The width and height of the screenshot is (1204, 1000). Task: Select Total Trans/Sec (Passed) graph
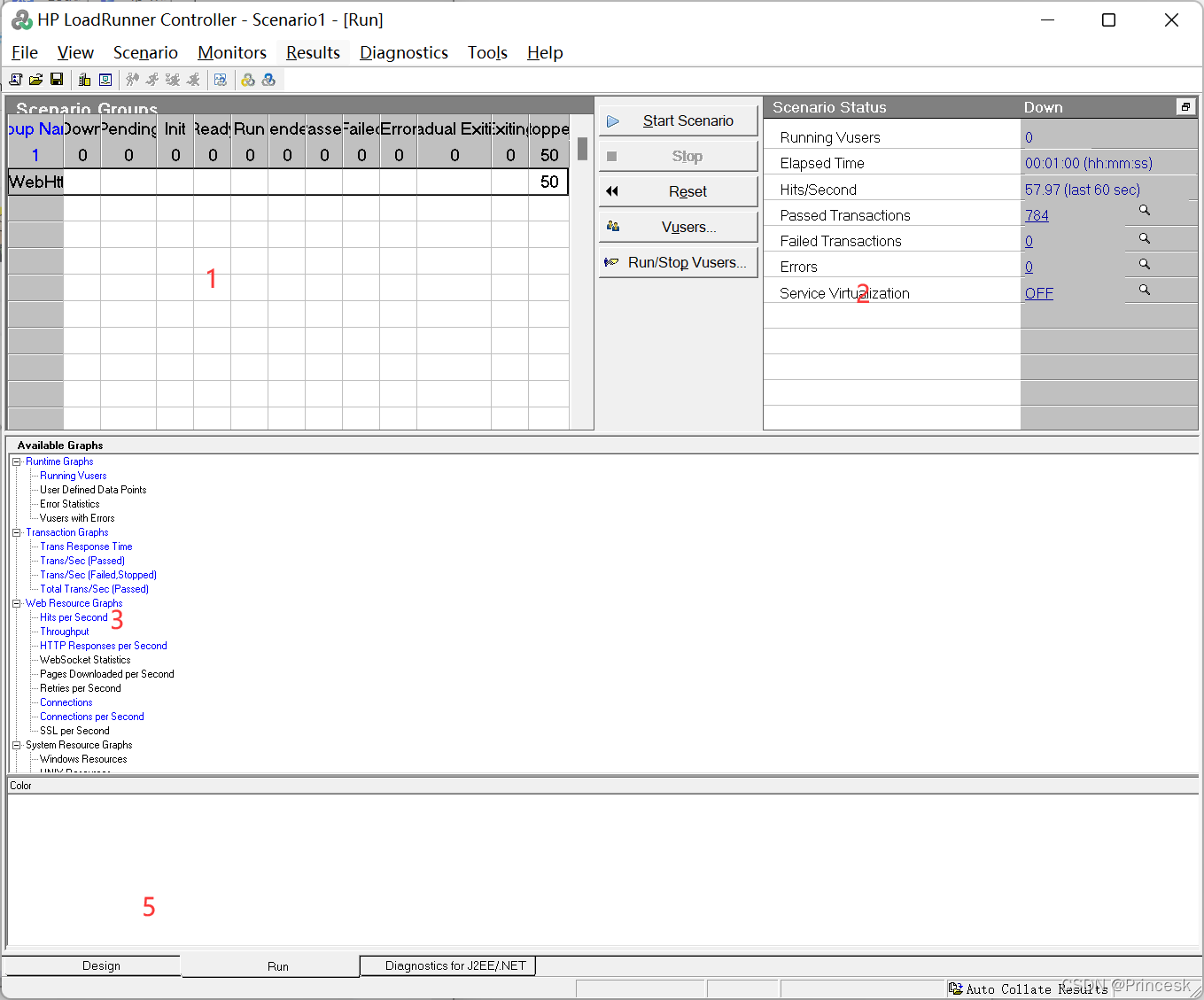94,589
